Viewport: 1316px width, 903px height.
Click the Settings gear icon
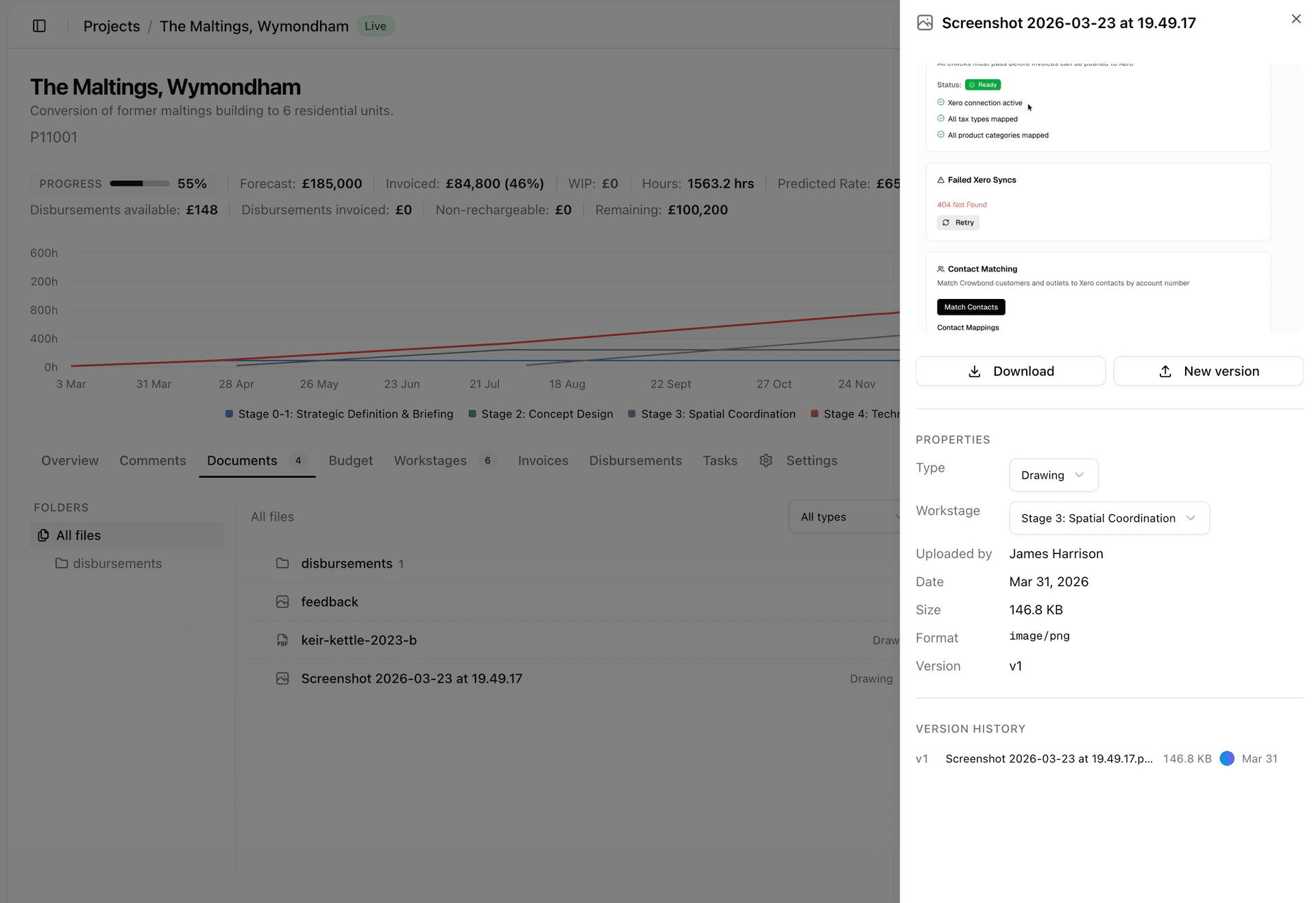pyautogui.click(x=766, y=461)
